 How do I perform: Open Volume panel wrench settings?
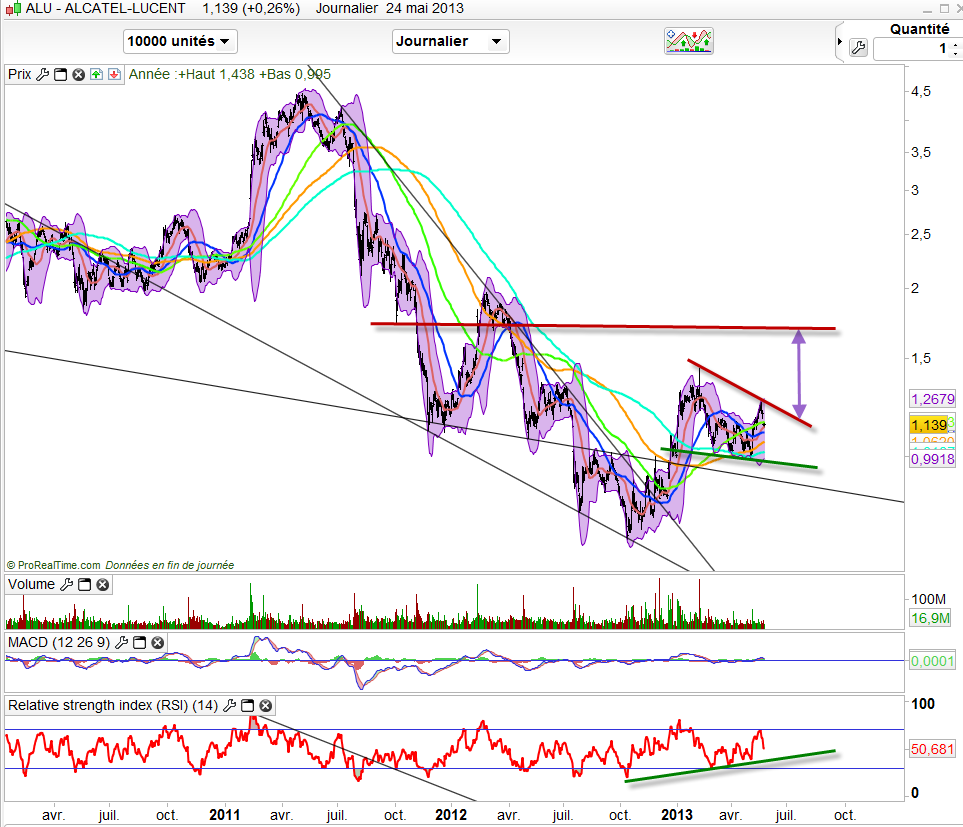coord(67,585)
